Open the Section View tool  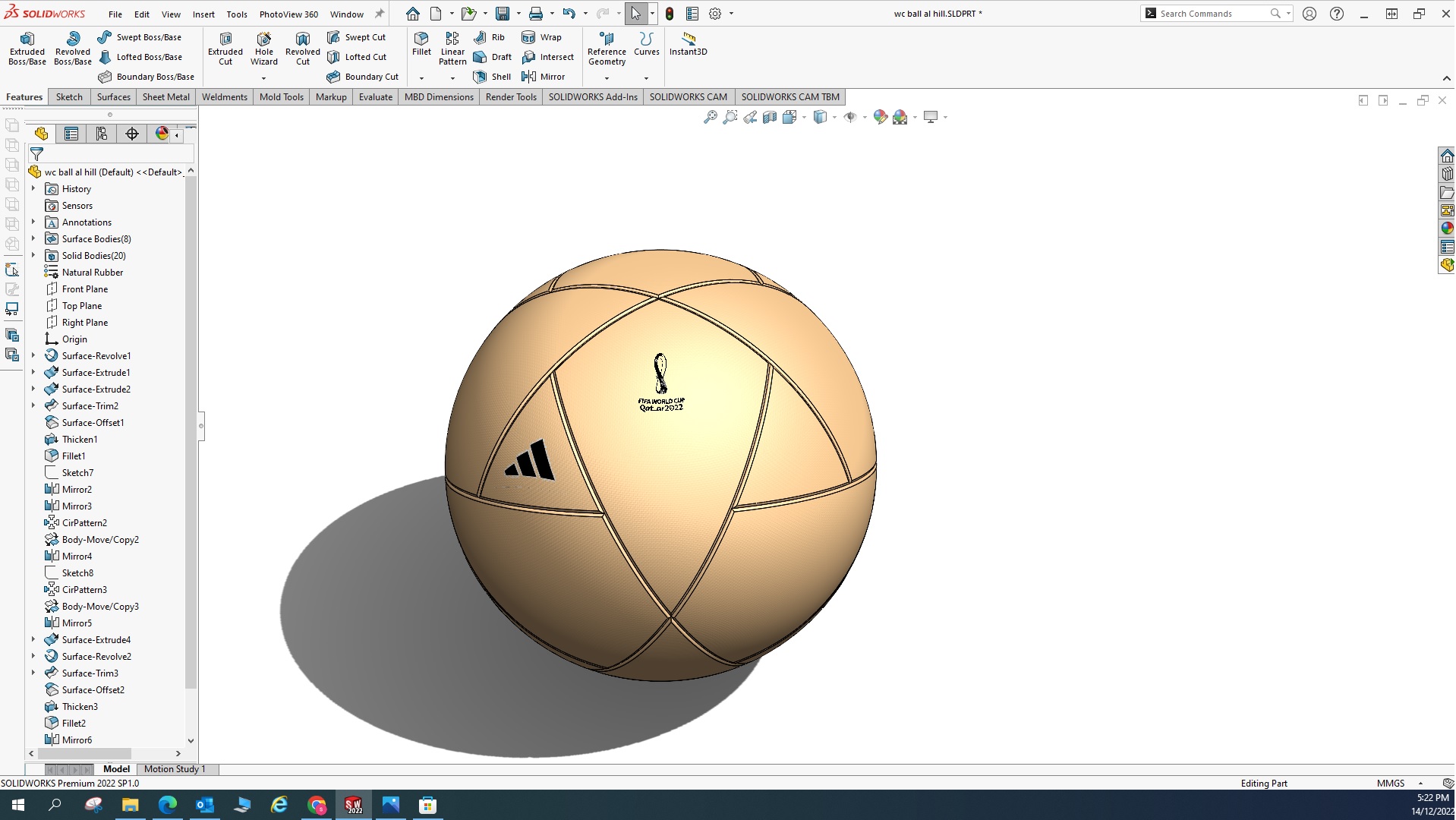769,117
